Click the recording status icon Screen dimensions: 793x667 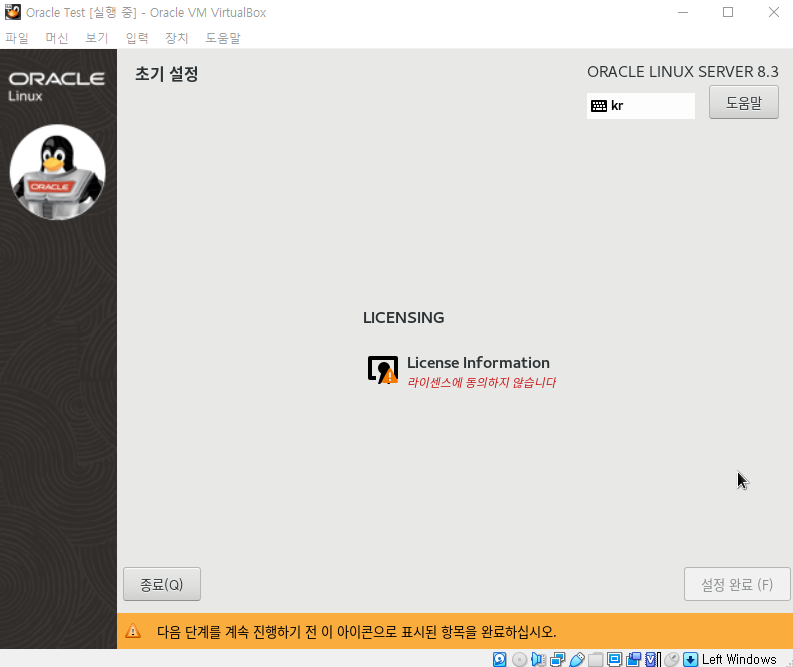pyautogui.click(x=633, y=659)
